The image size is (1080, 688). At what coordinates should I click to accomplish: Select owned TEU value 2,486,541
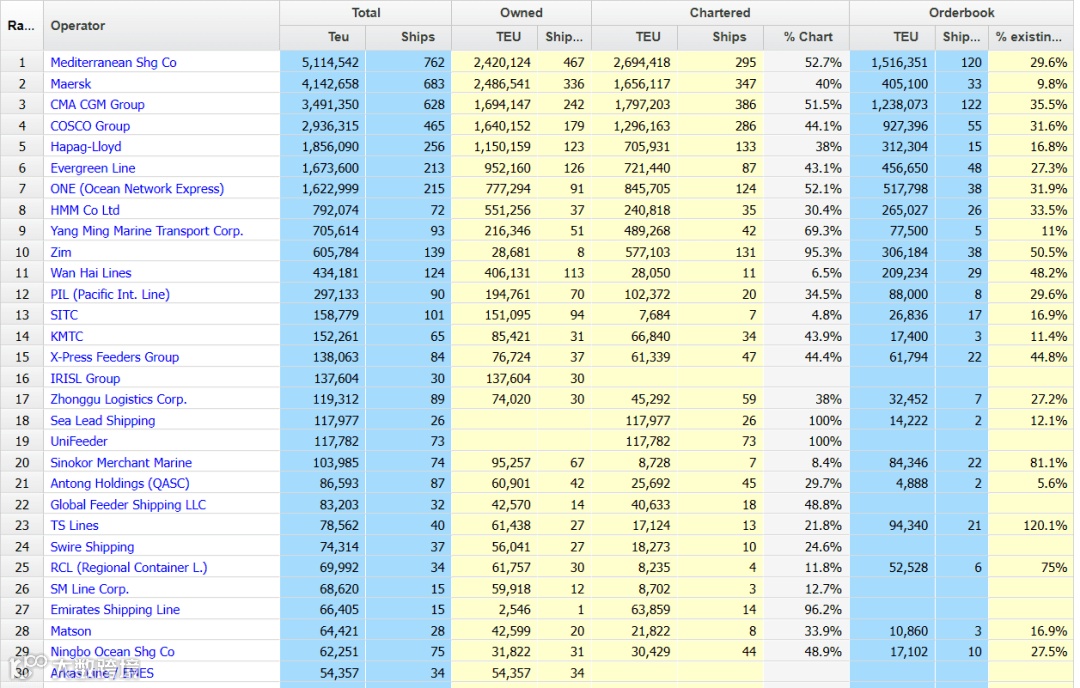tap(502, 84)
